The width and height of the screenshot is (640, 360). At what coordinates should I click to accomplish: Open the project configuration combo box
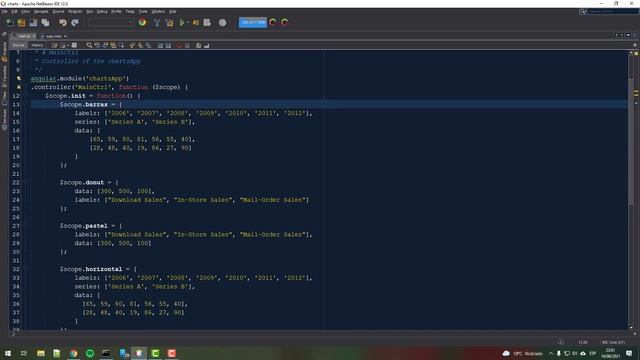click(x=111, y=22)
